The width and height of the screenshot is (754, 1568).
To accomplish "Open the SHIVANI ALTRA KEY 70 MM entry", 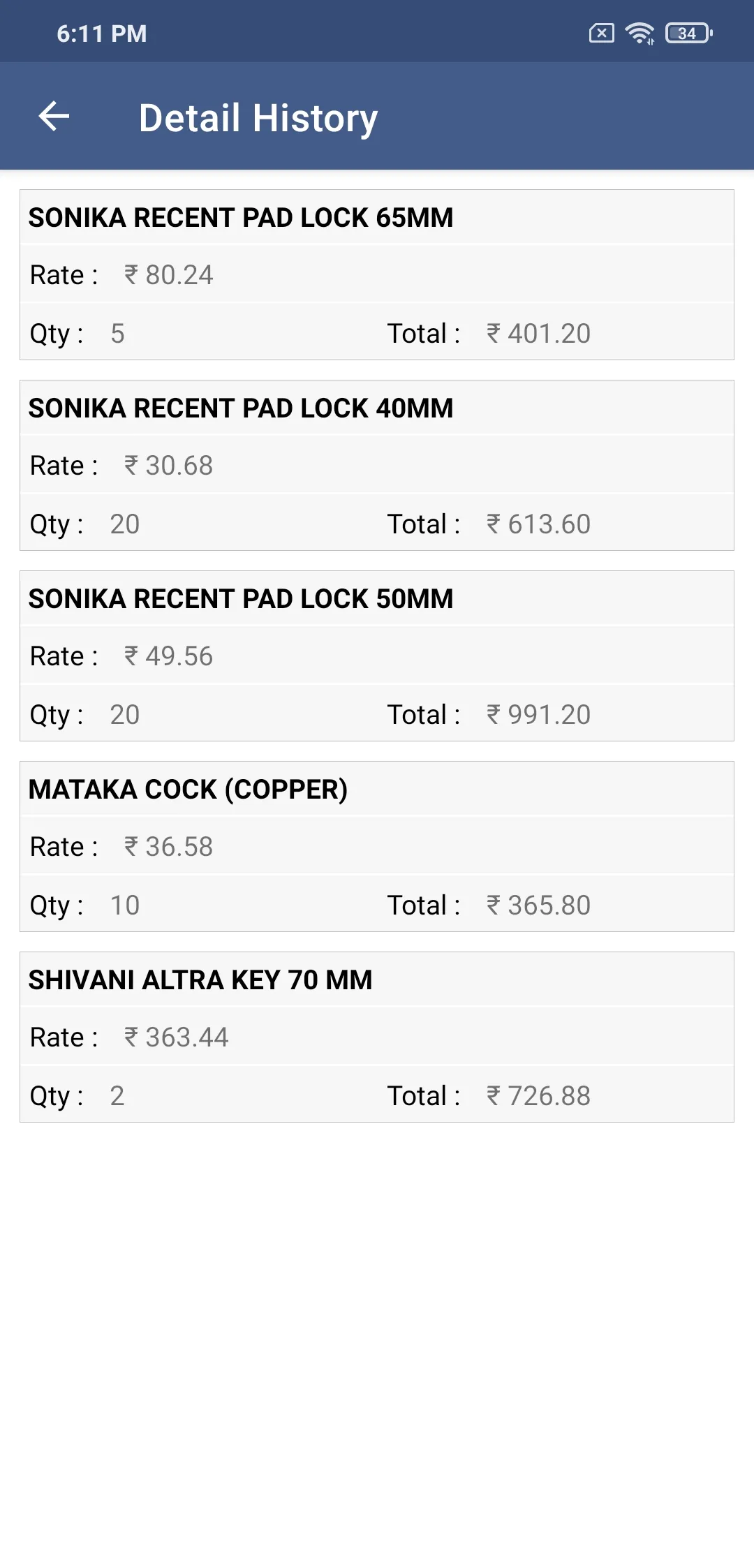I will 200,980.
